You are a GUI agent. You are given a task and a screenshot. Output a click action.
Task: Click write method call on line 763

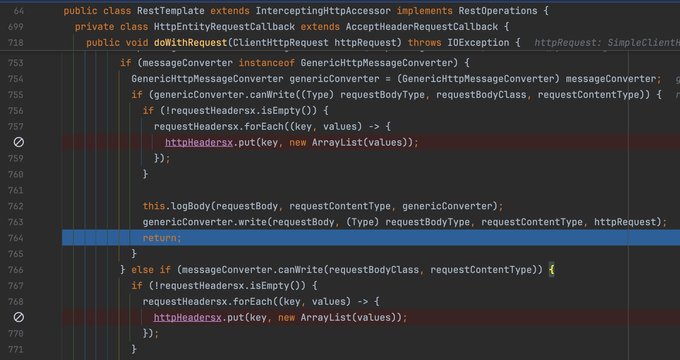click(252, 222)
